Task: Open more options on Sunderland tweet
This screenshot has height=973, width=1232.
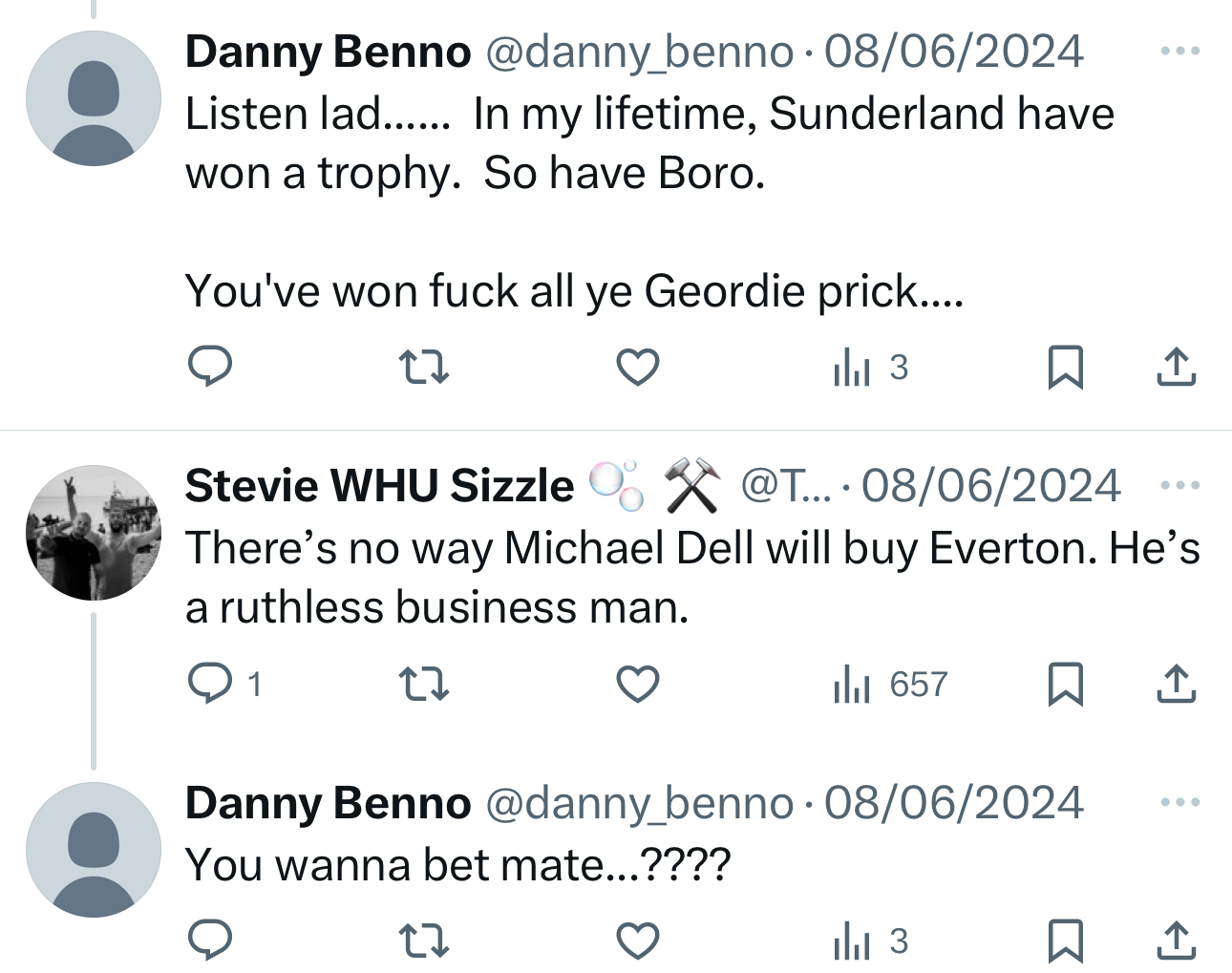Action: pos(1180,51)
